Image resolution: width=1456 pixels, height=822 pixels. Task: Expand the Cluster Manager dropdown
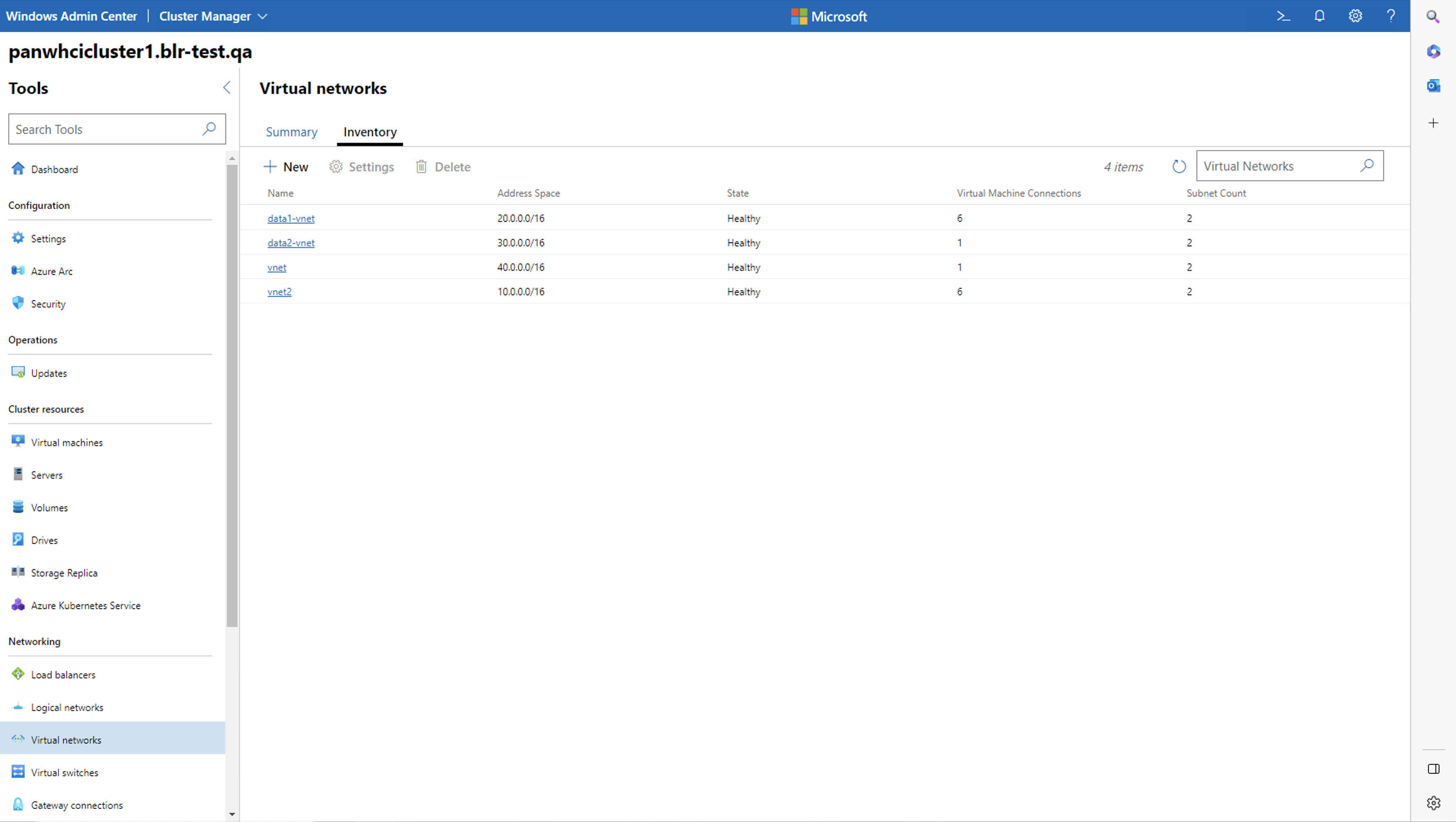click(x=213, y=16)
